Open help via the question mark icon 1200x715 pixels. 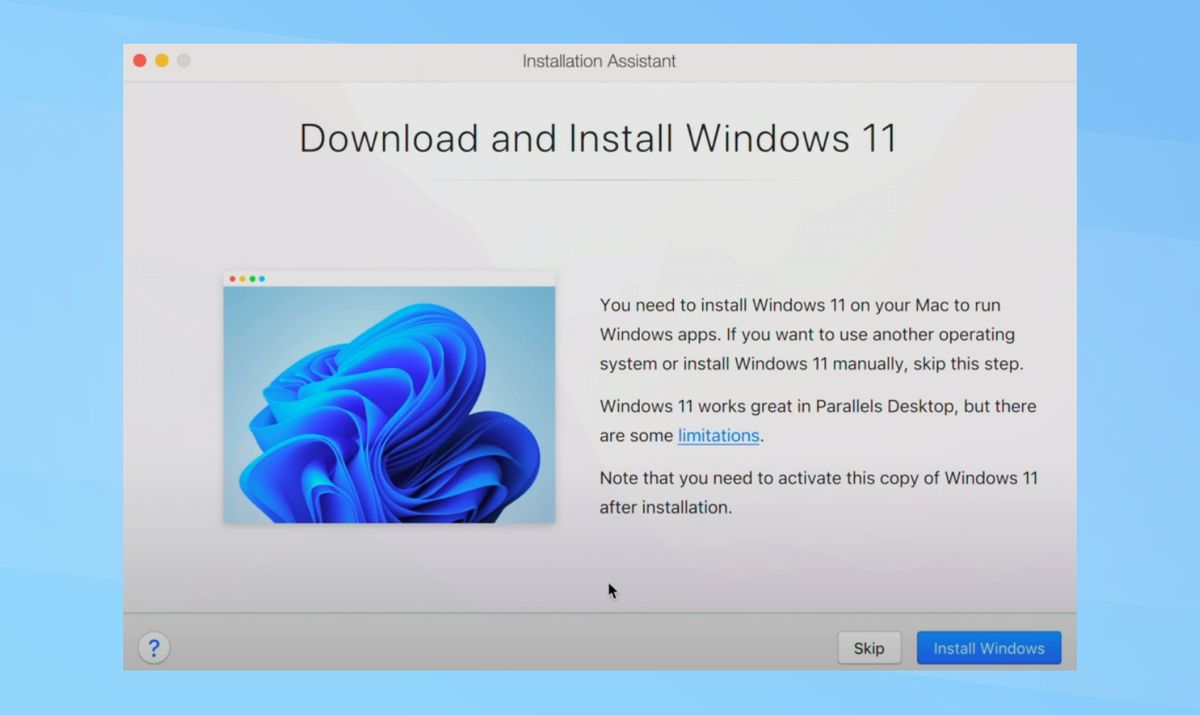coord(153,647)
